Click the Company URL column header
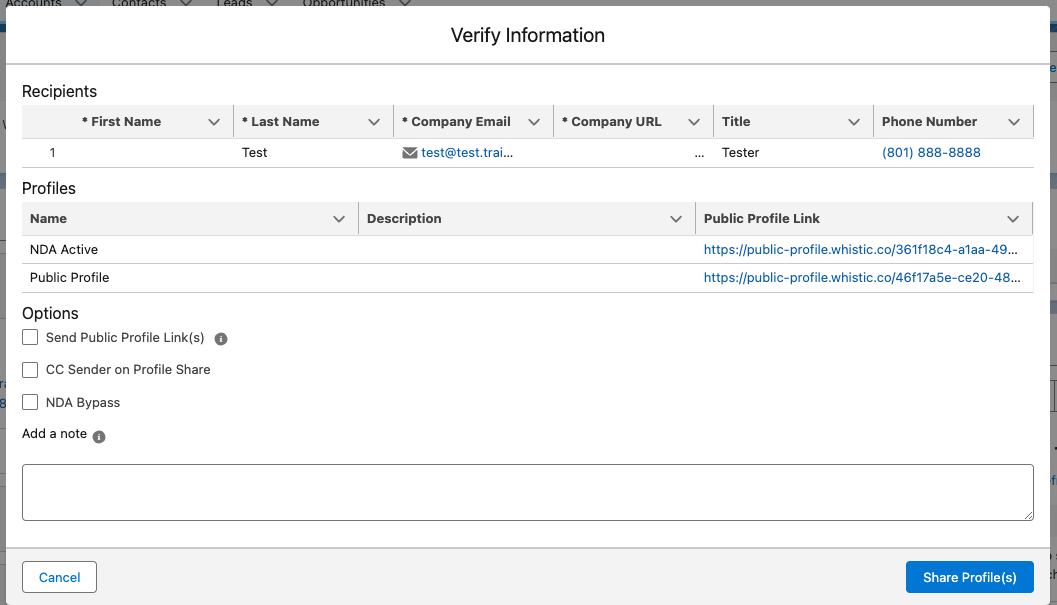 611,122
